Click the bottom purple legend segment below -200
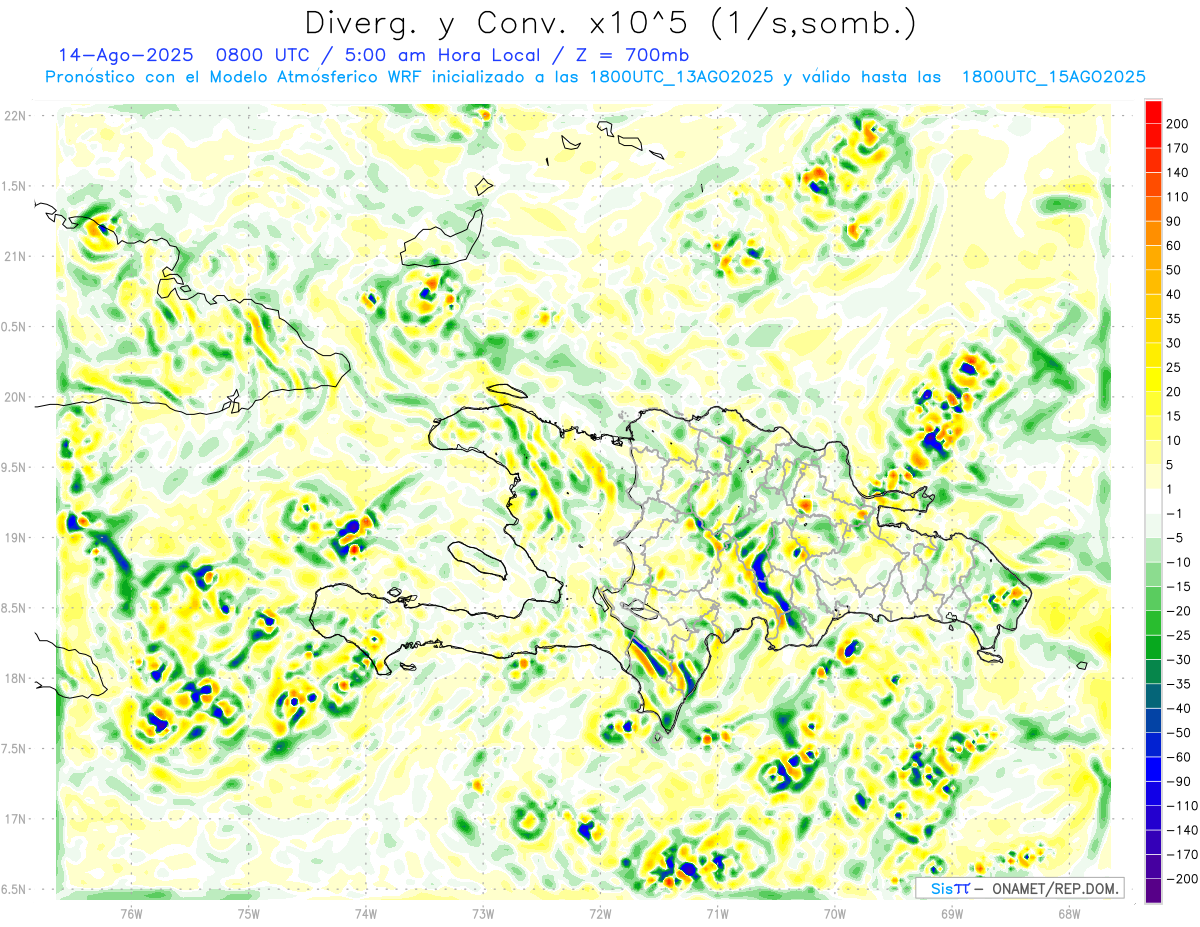This screenshot has width=1200, height=927. click(x=1153, y=891)
